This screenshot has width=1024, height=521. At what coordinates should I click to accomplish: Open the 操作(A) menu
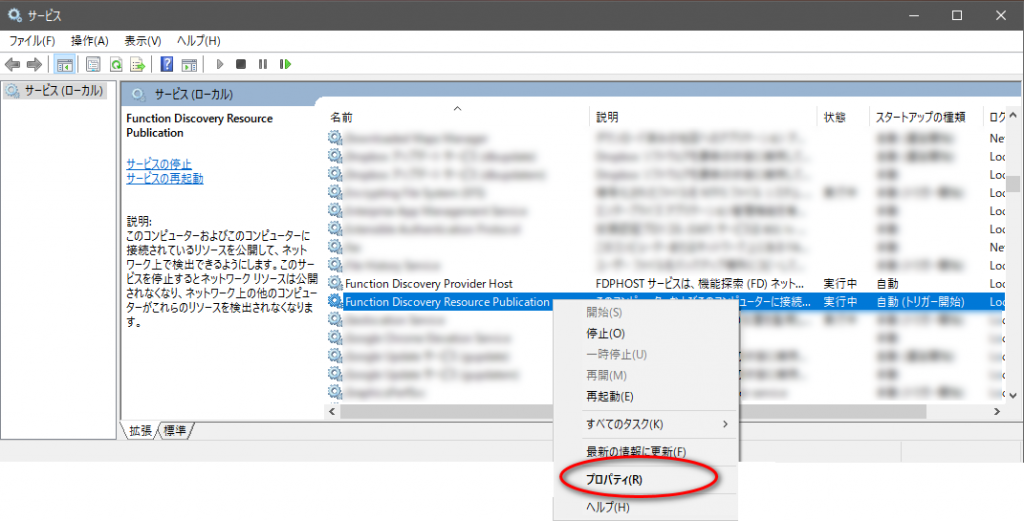(x=89, y=41)
